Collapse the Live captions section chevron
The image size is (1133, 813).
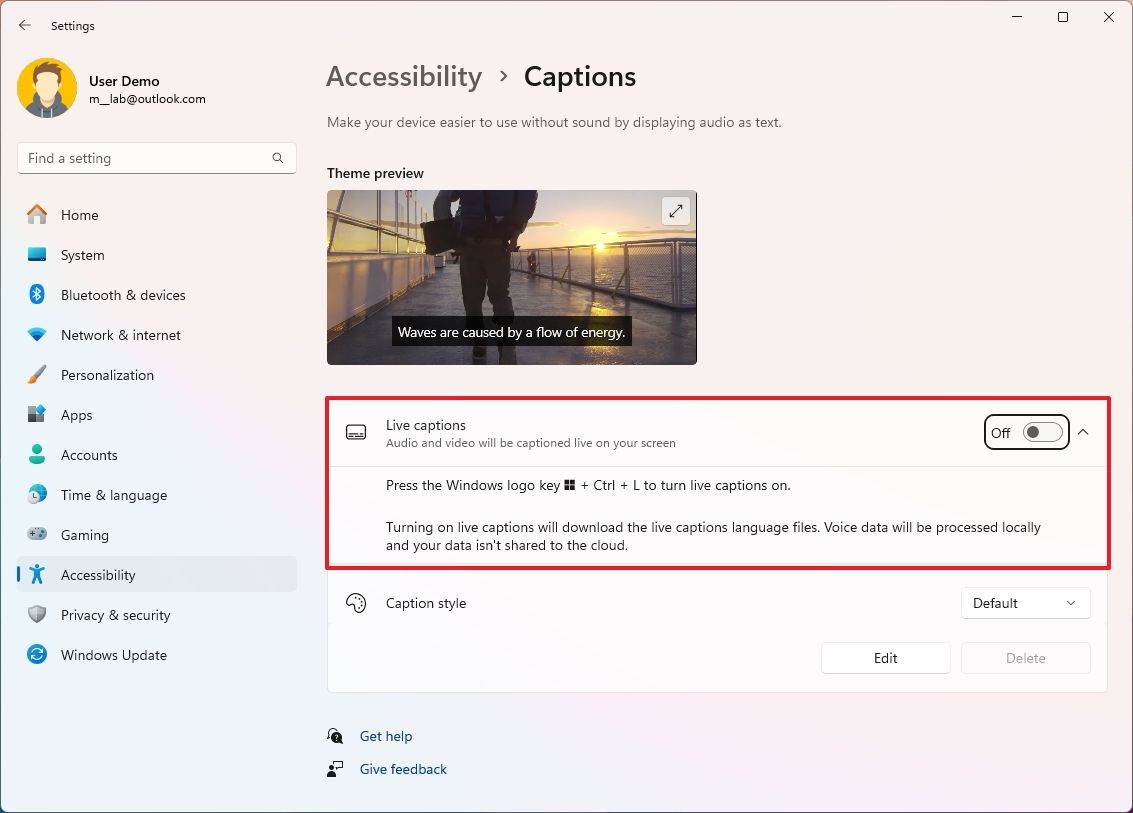click(x=1083, y=432)
